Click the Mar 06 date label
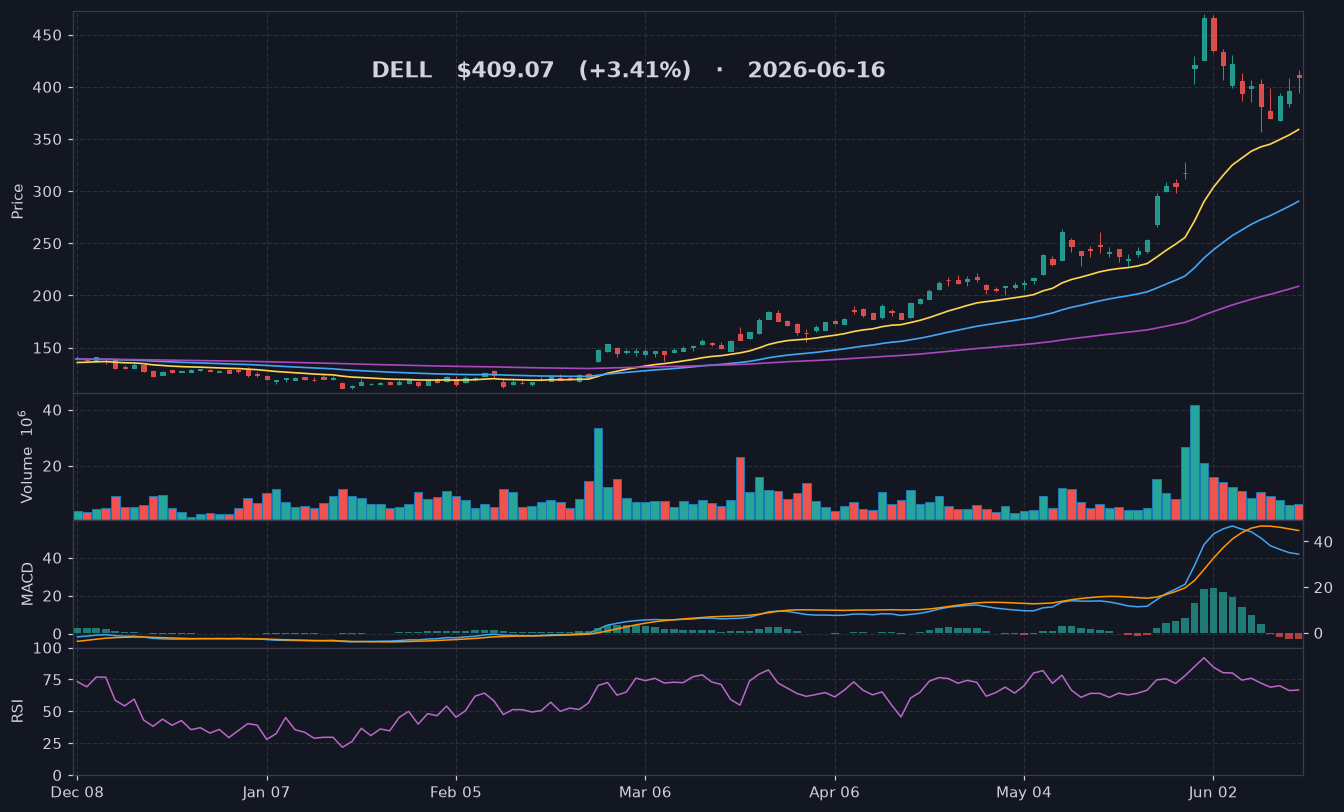The height and width of the screenshot is (812, 1344). coord(645,792)
